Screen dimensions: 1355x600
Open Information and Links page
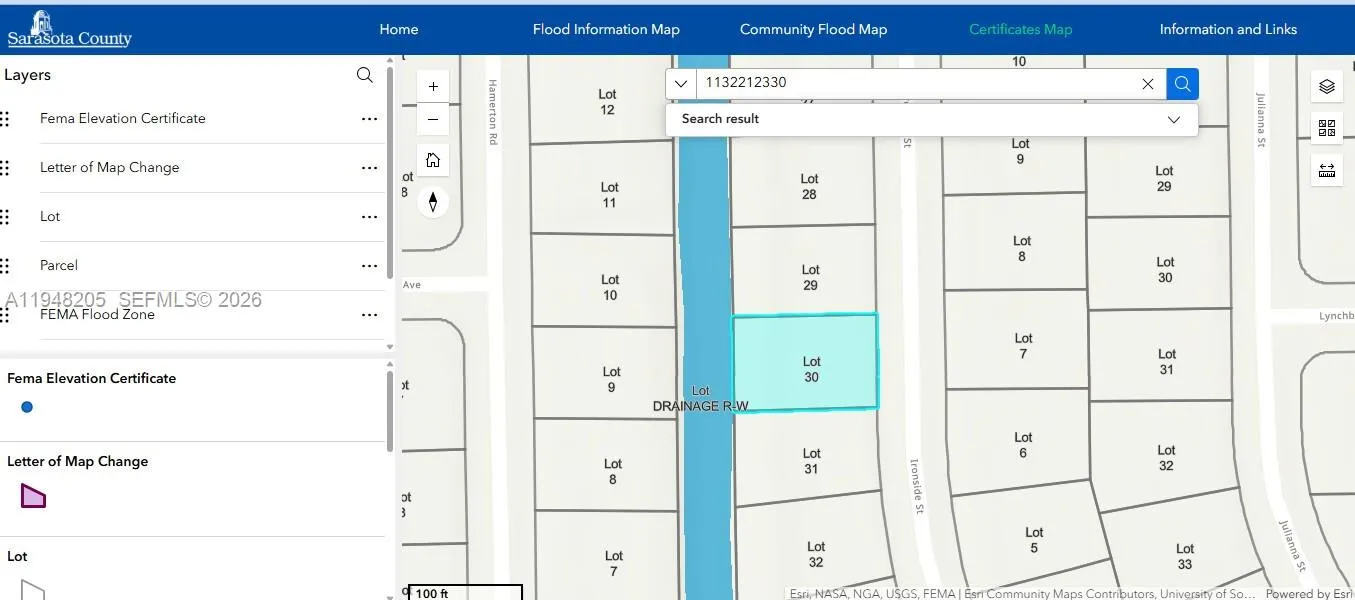pos(1228,29)
